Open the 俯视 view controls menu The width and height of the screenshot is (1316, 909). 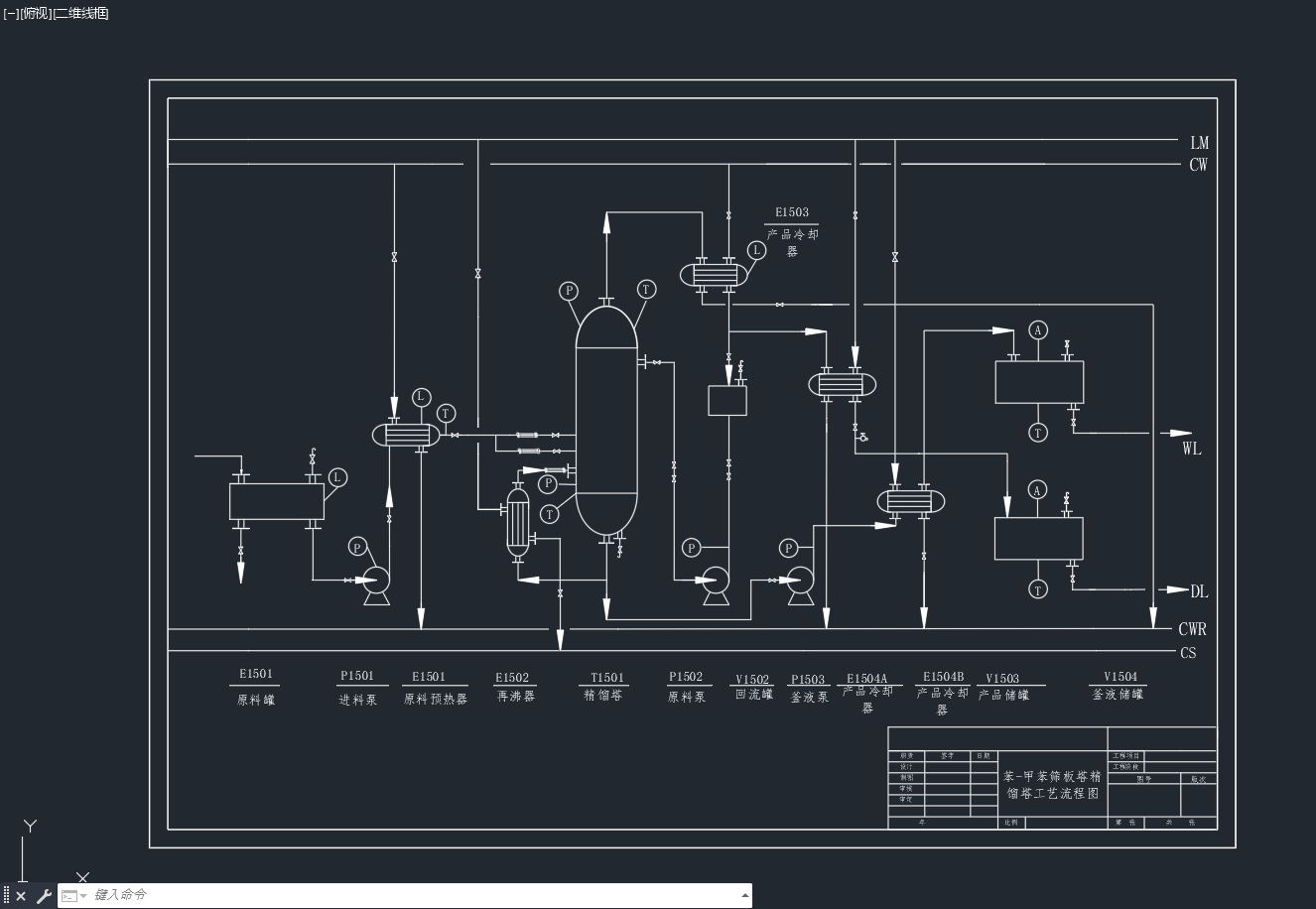tap(37, 13)
